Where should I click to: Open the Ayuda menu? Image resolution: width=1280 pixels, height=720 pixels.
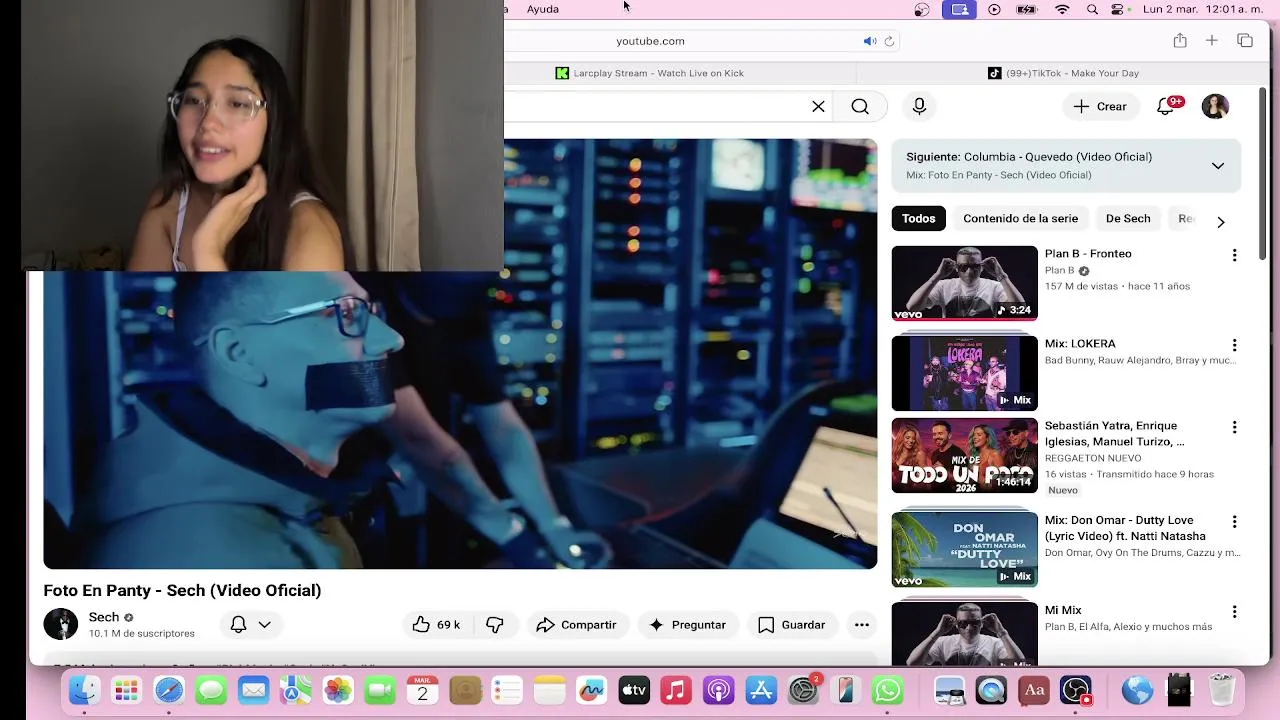tap(543, 9)
